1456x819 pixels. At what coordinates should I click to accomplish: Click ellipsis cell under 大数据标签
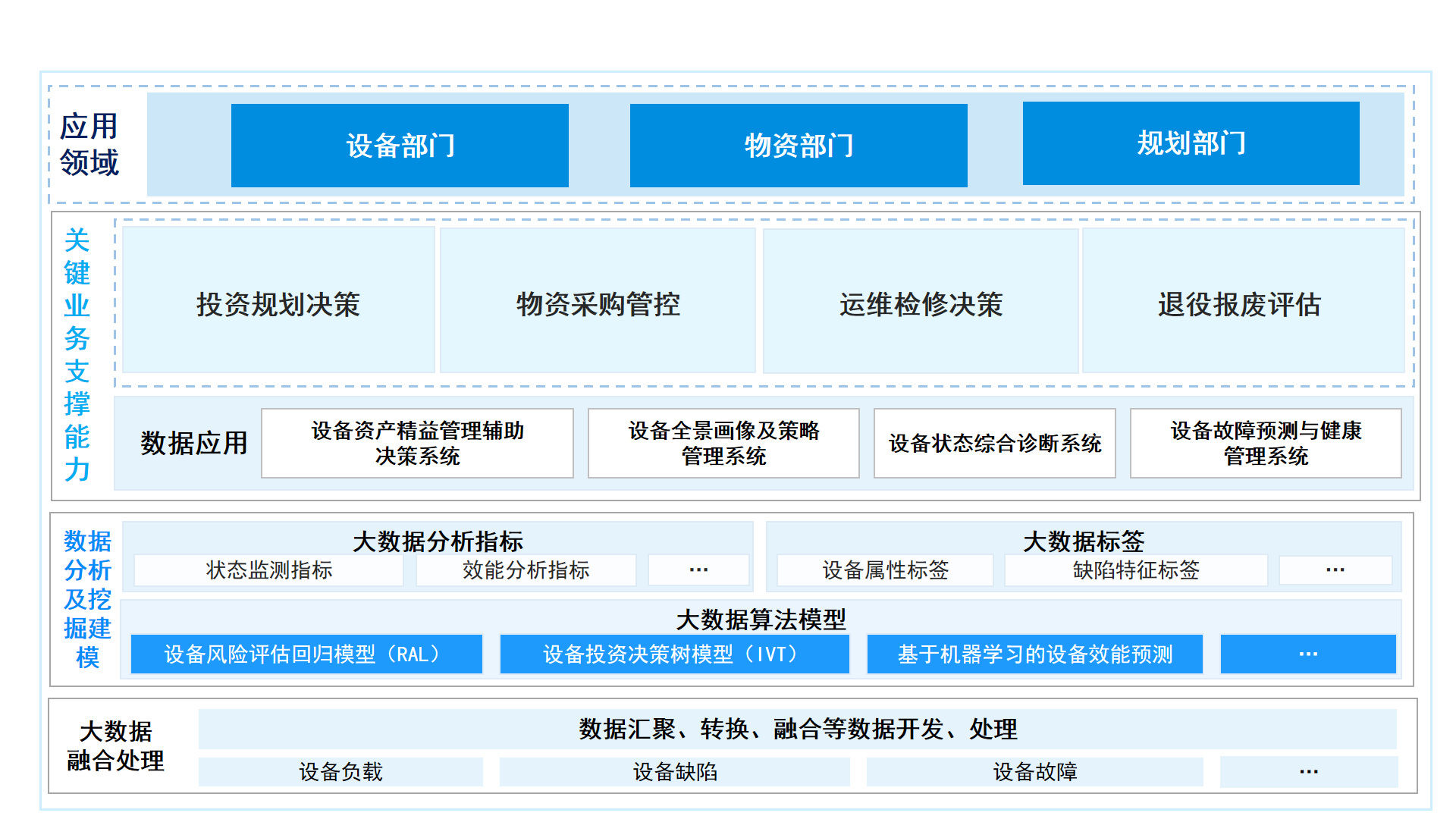pos(1335,570)
